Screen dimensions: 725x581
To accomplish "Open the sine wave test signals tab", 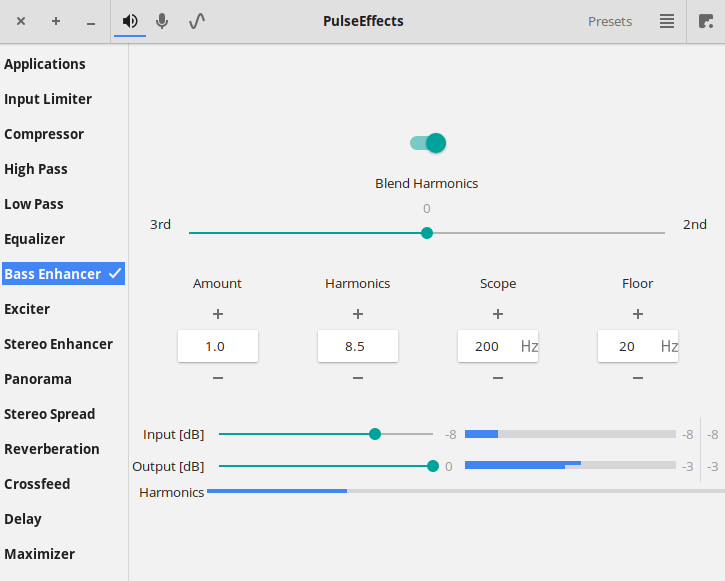I will click(x=197, y=21).
